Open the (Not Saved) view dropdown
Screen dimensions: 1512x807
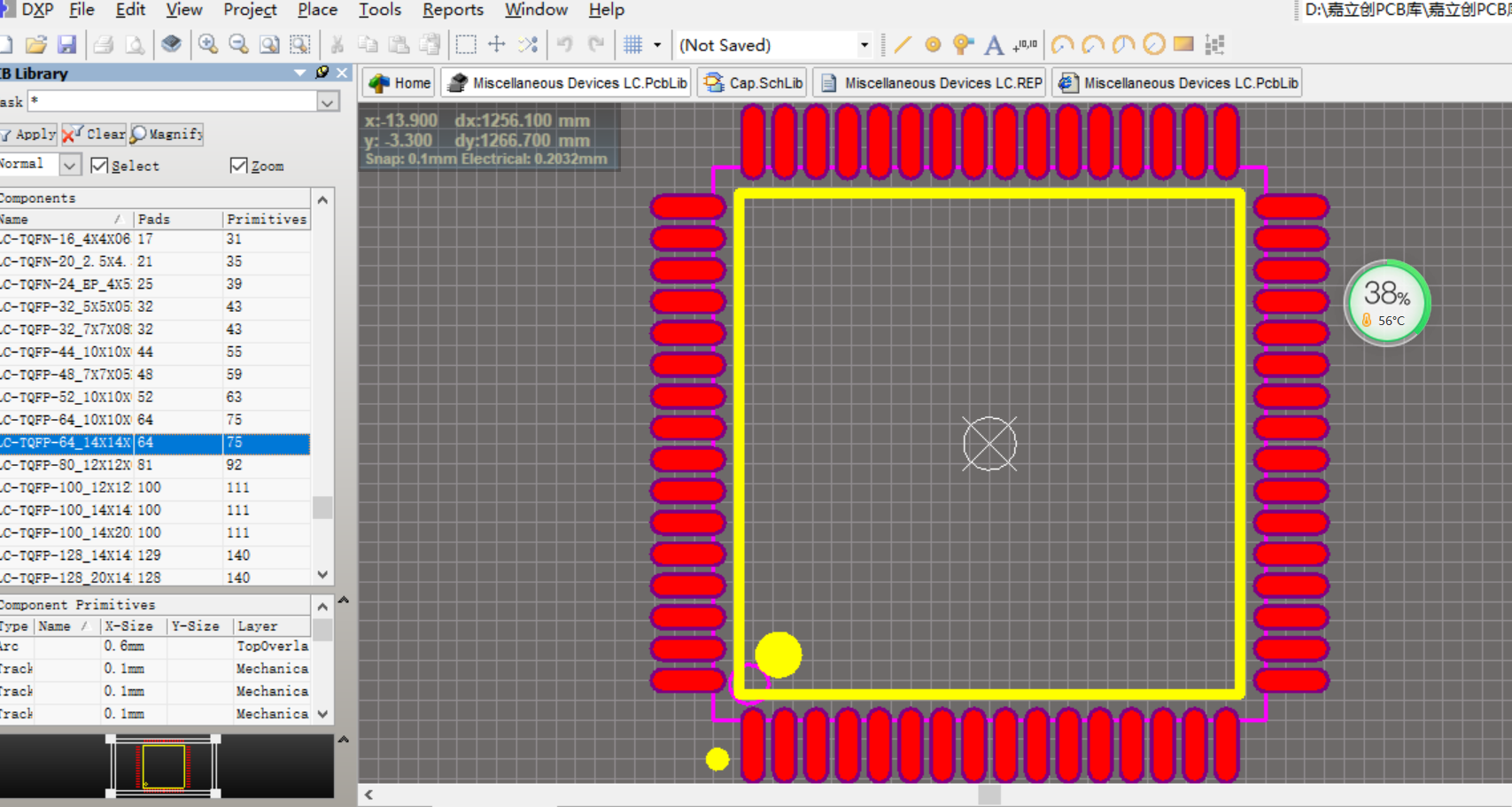coord(865,44)
